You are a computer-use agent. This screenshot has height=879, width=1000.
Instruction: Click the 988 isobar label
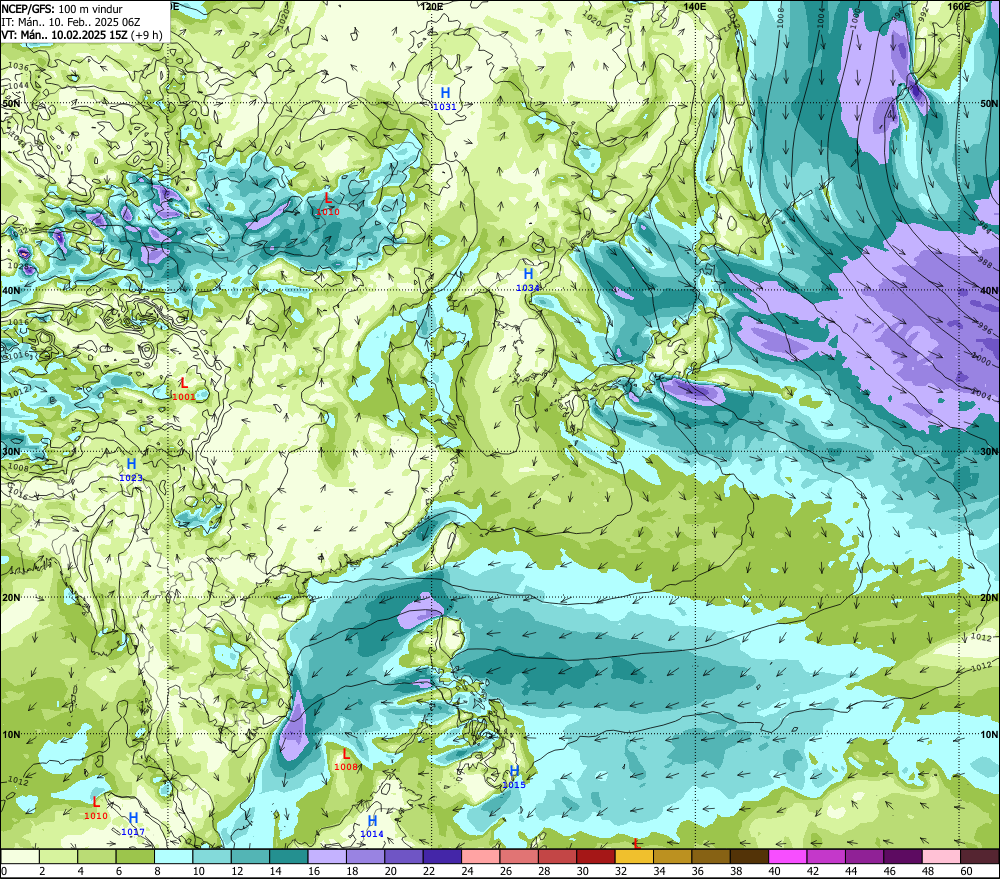tap(985, 263)
